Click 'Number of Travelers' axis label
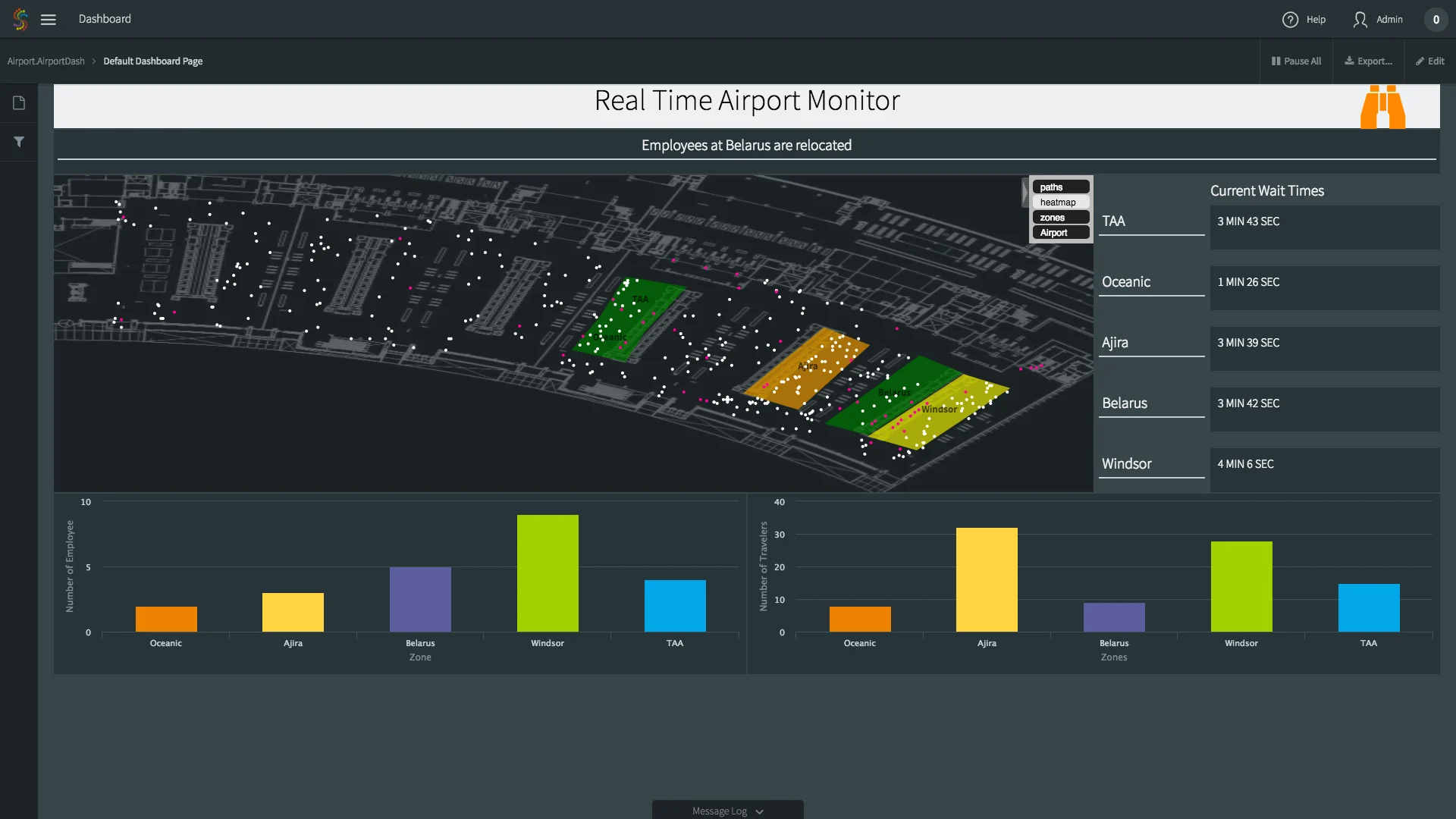The width and height of the screenshot is (1456, 819). coord(764,566)
